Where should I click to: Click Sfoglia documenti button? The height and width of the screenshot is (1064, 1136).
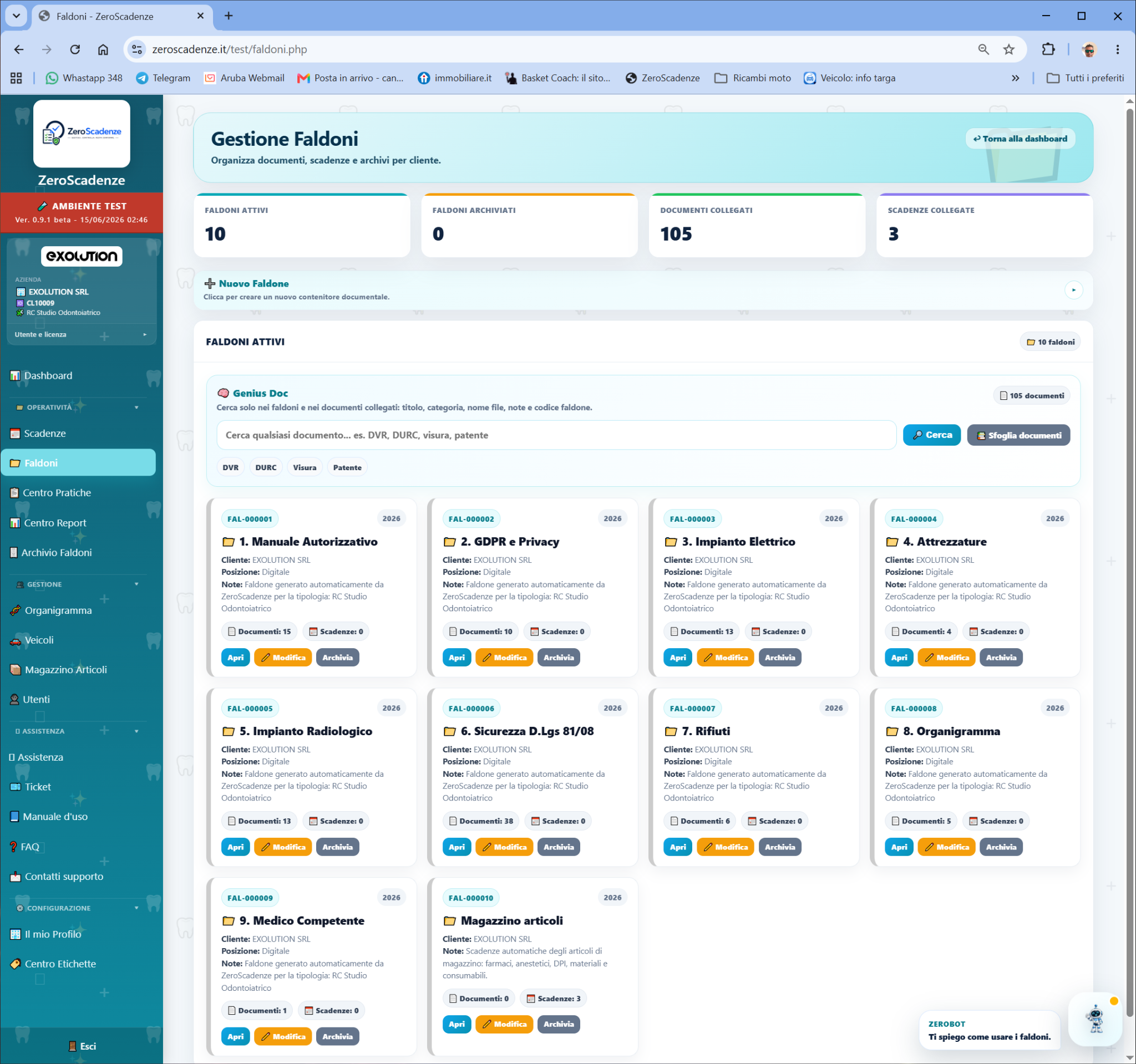pyautogui.click(x=1018, y=435)
